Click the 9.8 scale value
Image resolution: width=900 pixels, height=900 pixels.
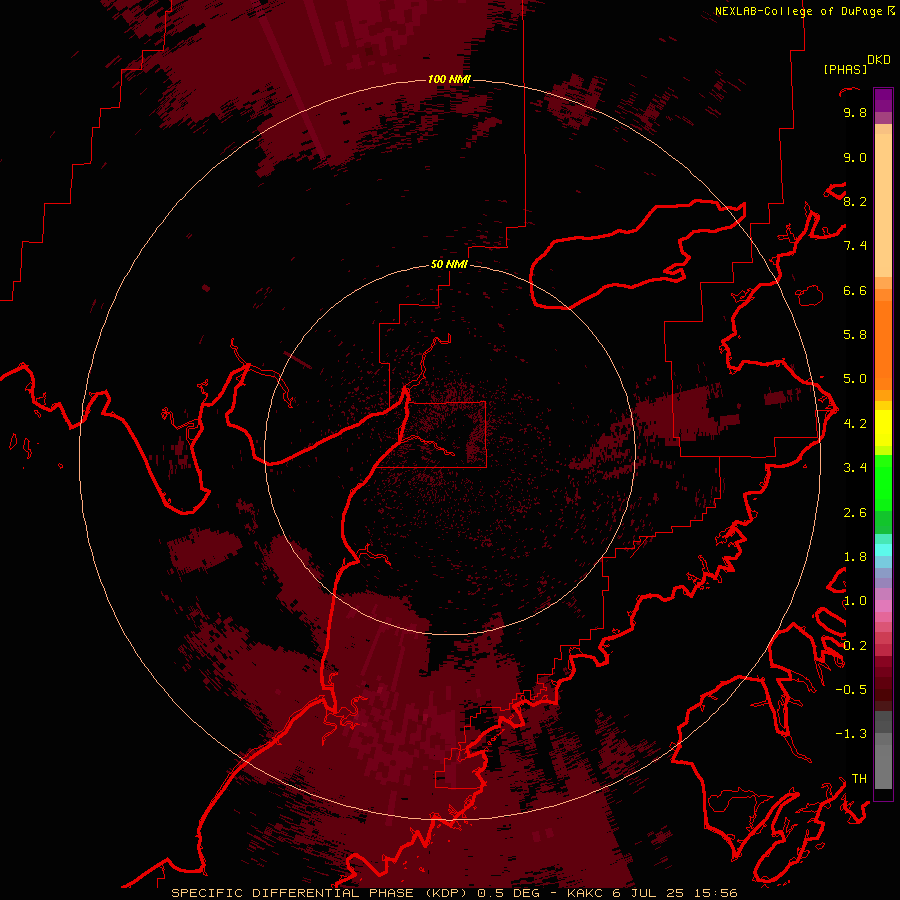pos(855,113)
